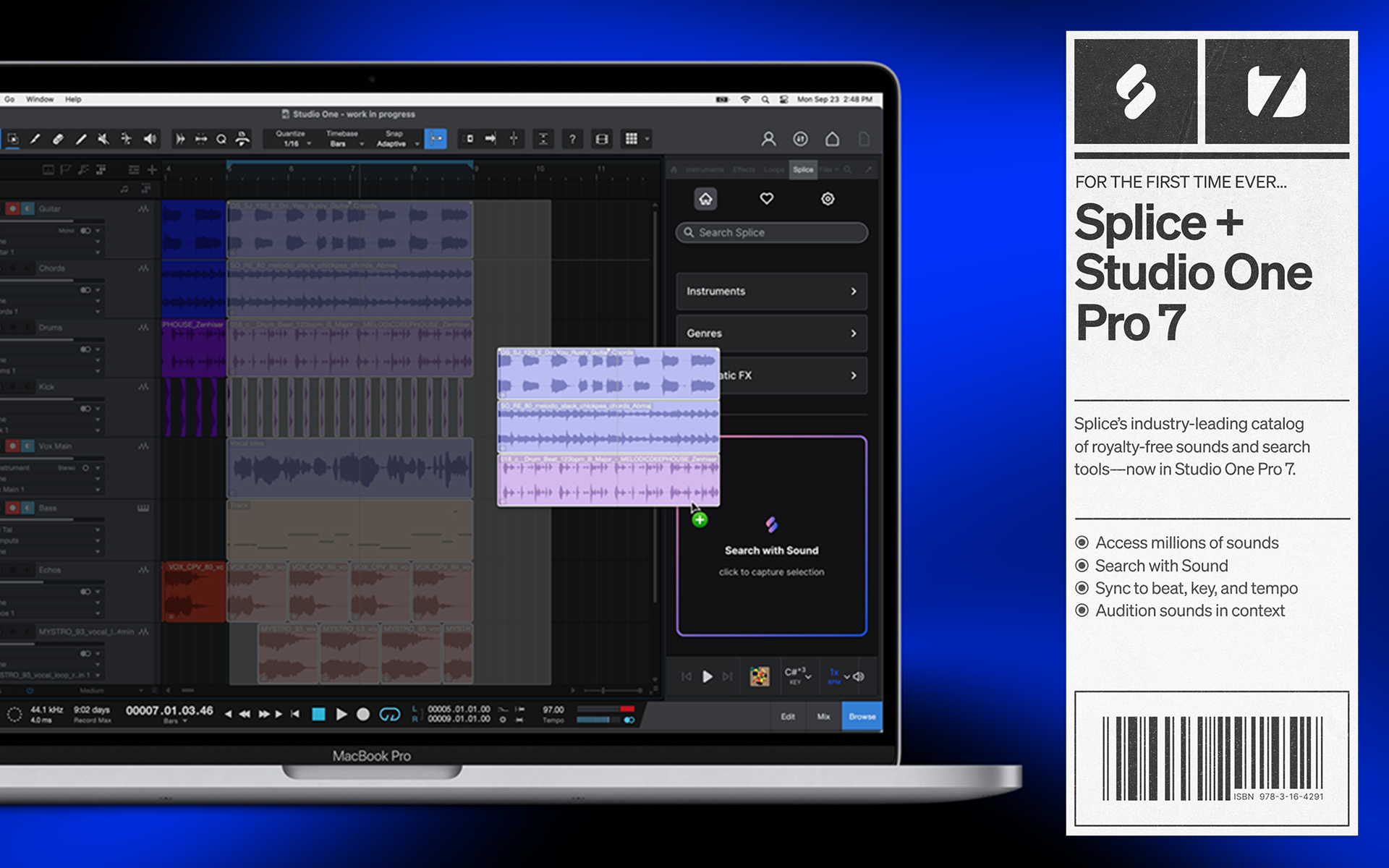Open the dropdown arrow beside the grid icon
This screenshot has width=1389, height=868.
[x=647, y=139]
